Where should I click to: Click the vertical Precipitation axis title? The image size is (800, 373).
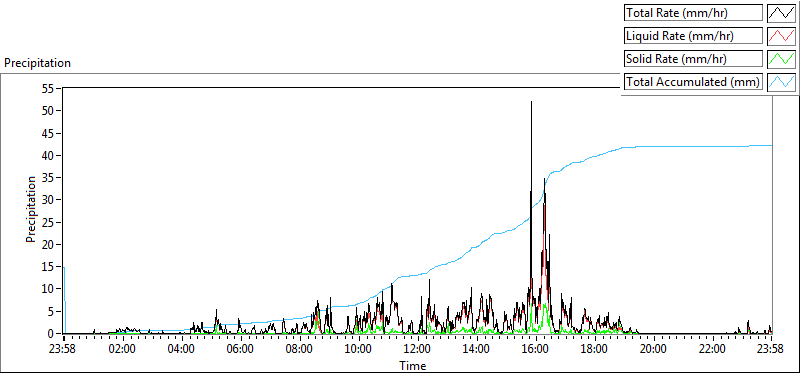tap(31, 209)
